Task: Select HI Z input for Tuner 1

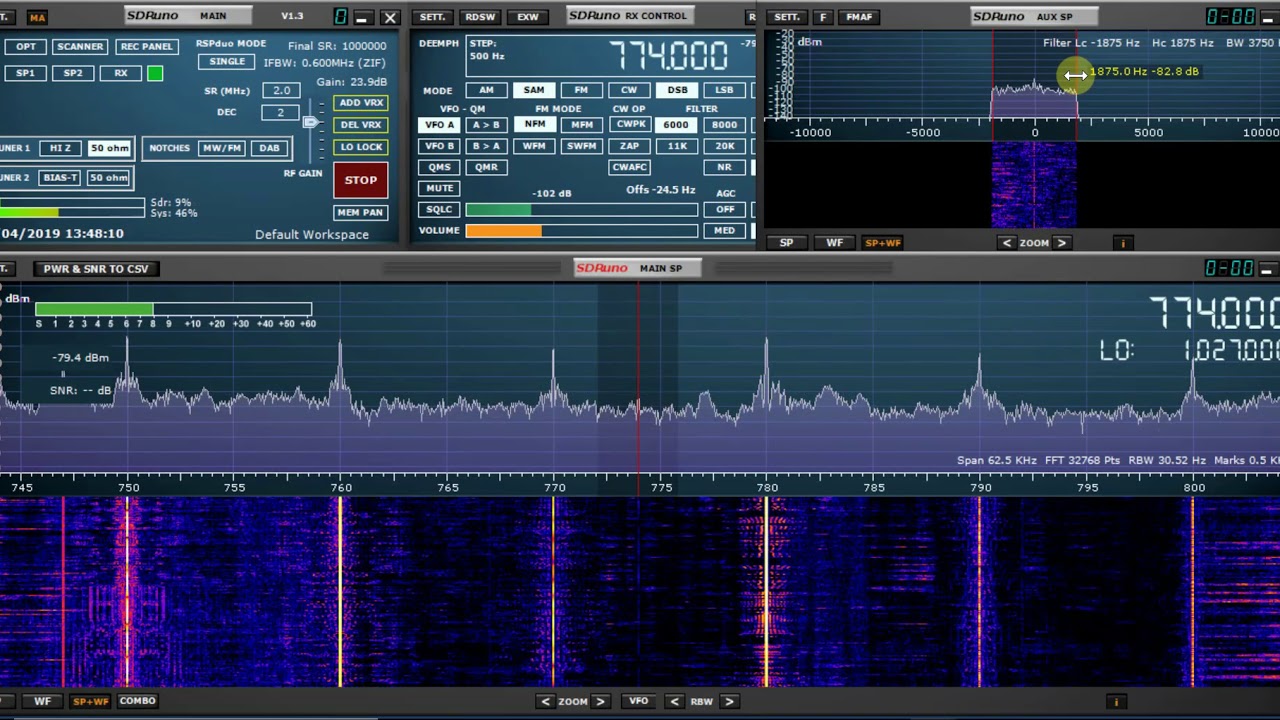Action: click(60, 148)
